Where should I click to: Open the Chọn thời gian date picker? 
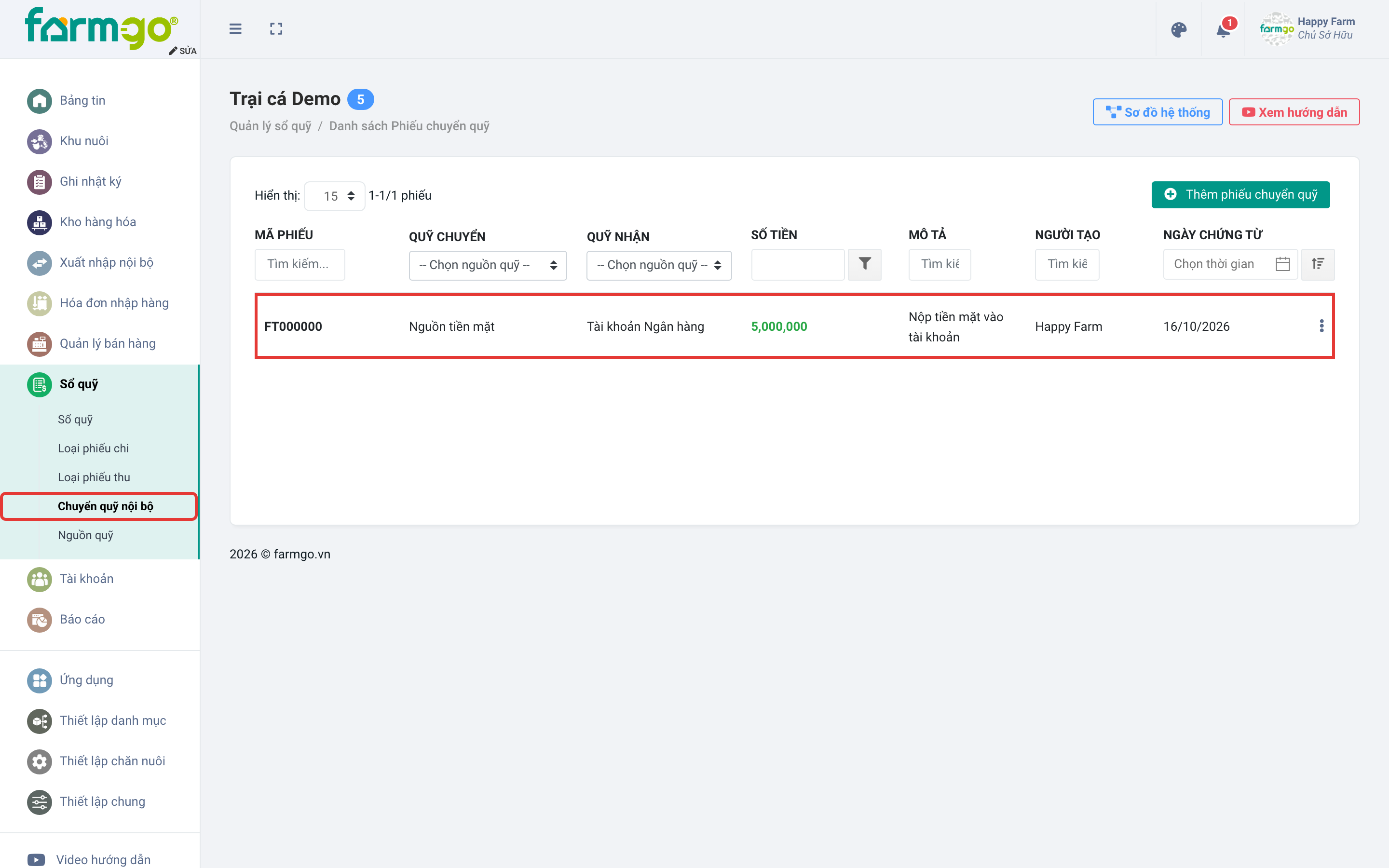[1230, 264]
